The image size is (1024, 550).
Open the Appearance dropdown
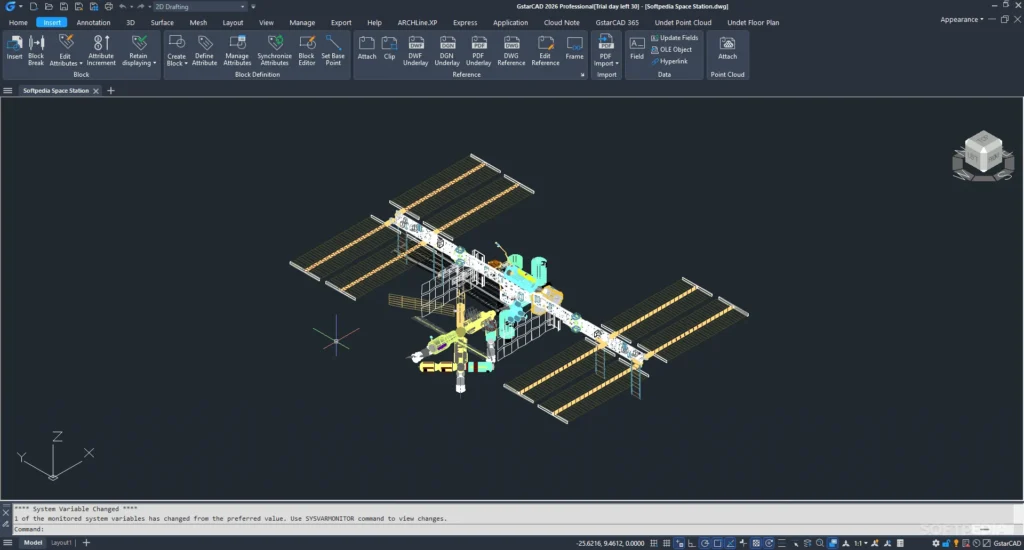[961, 20]
